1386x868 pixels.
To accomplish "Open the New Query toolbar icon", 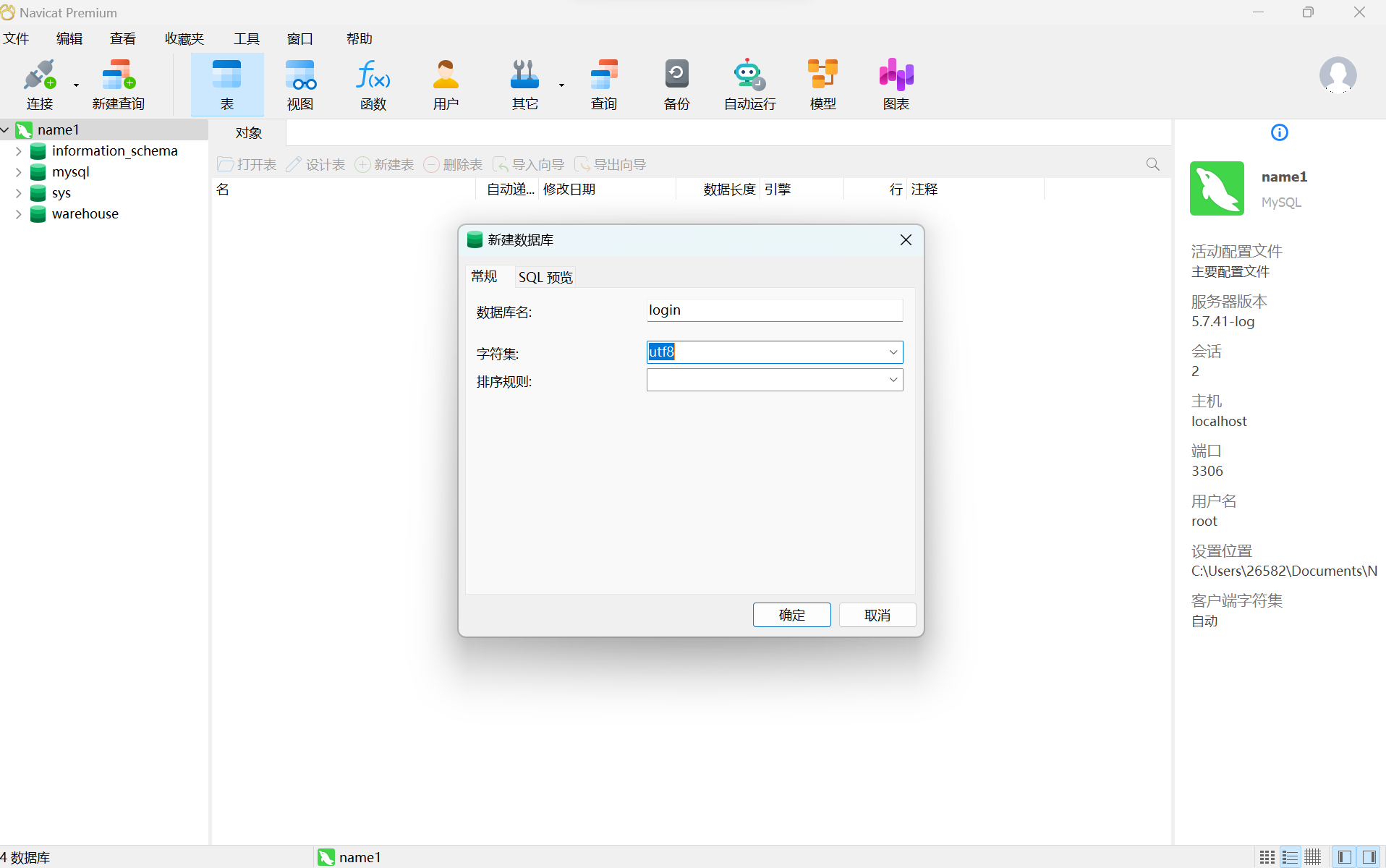I will [x=118, y=75].
